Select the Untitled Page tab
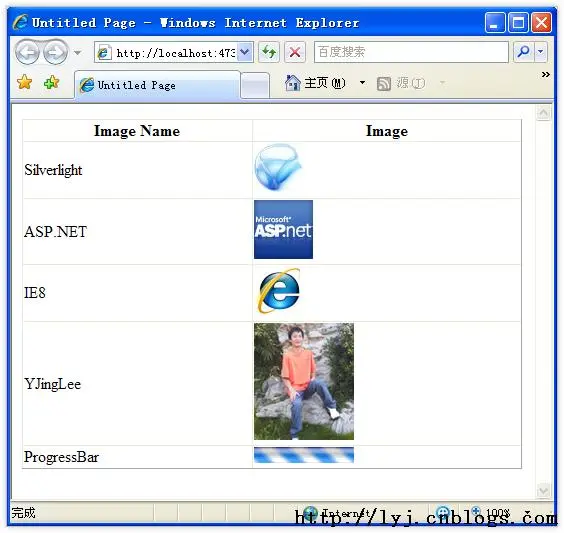The image size is (564, 533). [157, 86]
